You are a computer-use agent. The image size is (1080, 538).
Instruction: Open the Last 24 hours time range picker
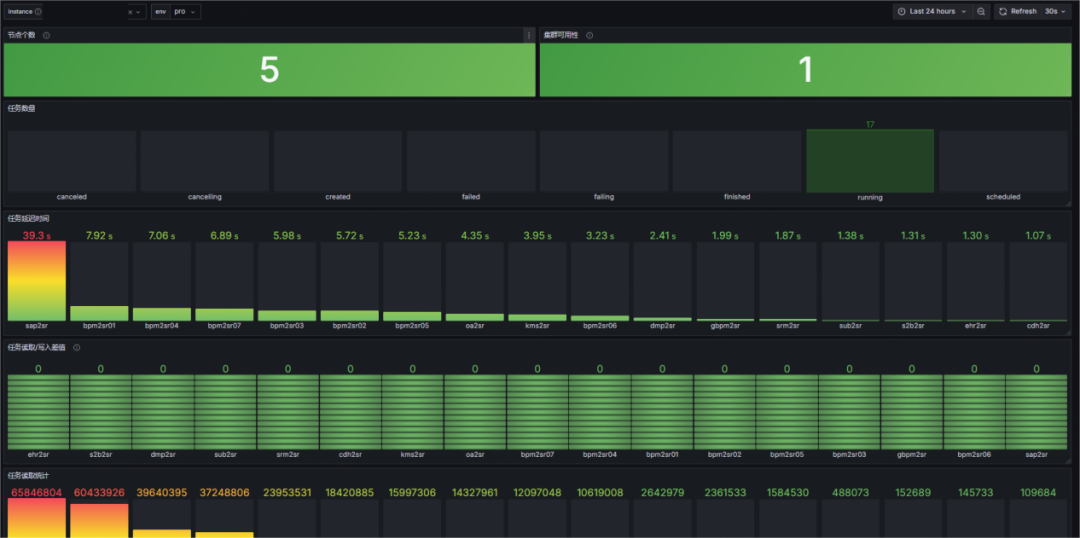pyautogui.click(x=933, y=12)
